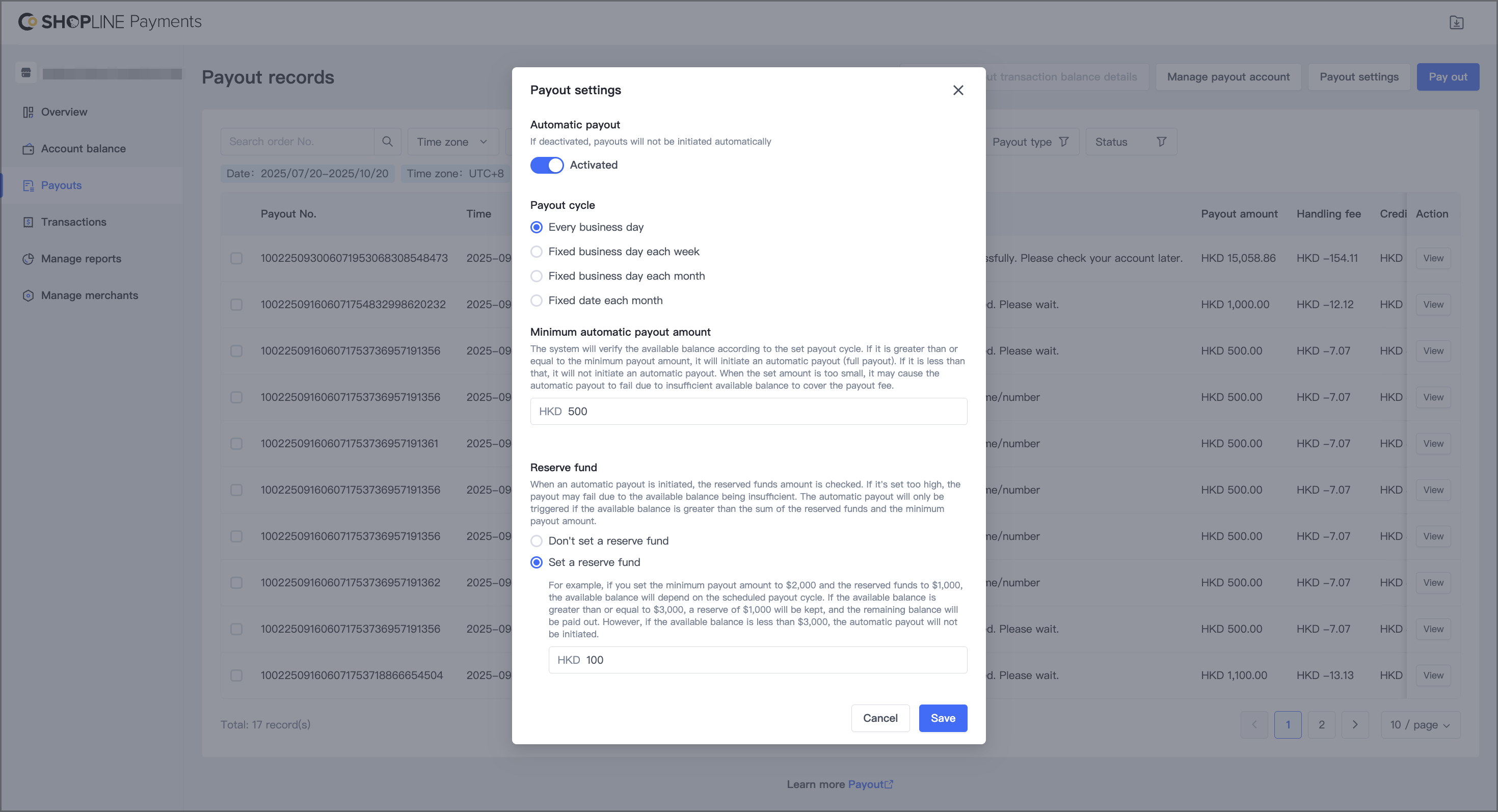Click Manage payout account button
1498x812 pixels.
(x=1227, y=77)
